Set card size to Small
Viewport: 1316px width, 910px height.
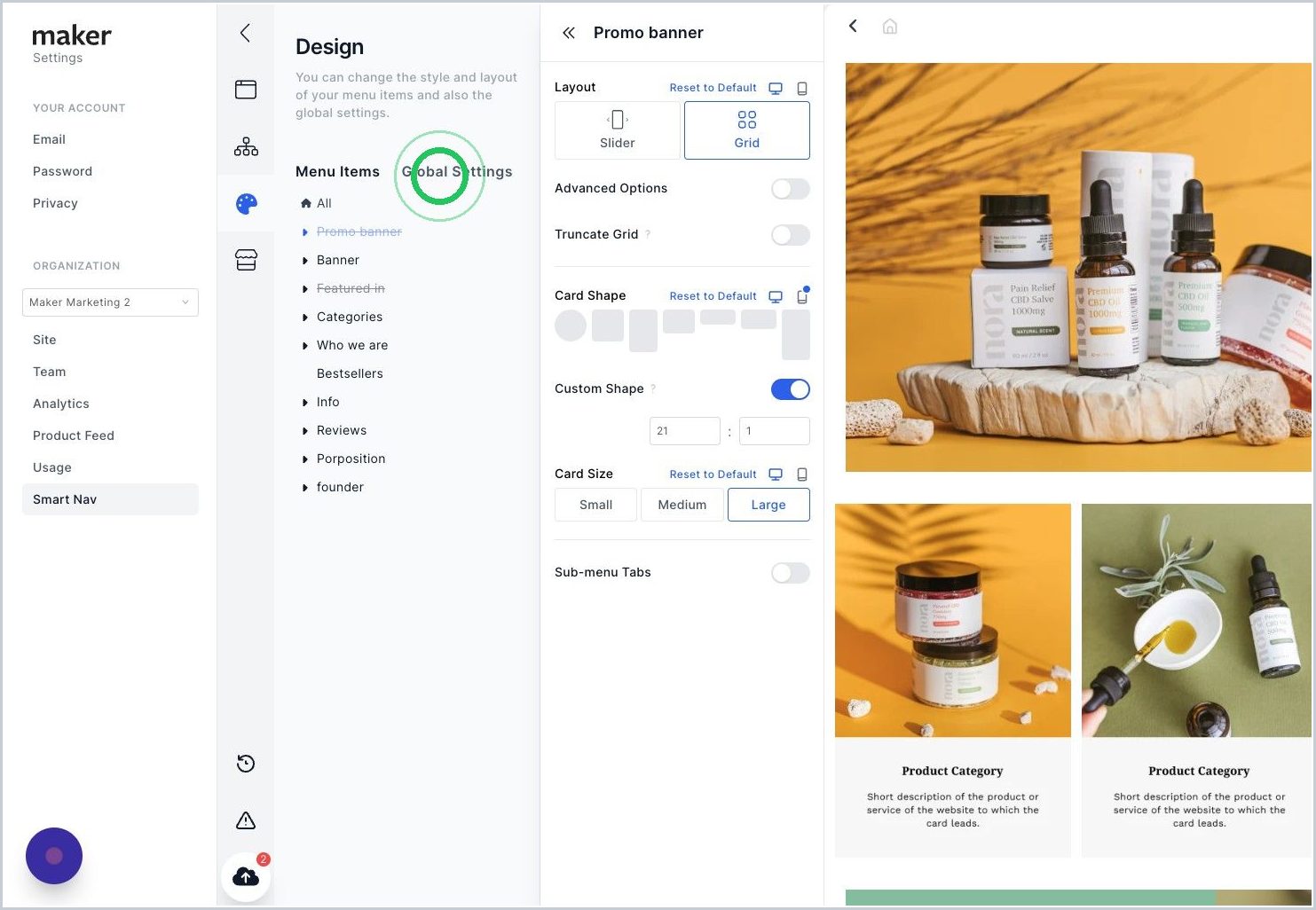click(x=595, y=505)
